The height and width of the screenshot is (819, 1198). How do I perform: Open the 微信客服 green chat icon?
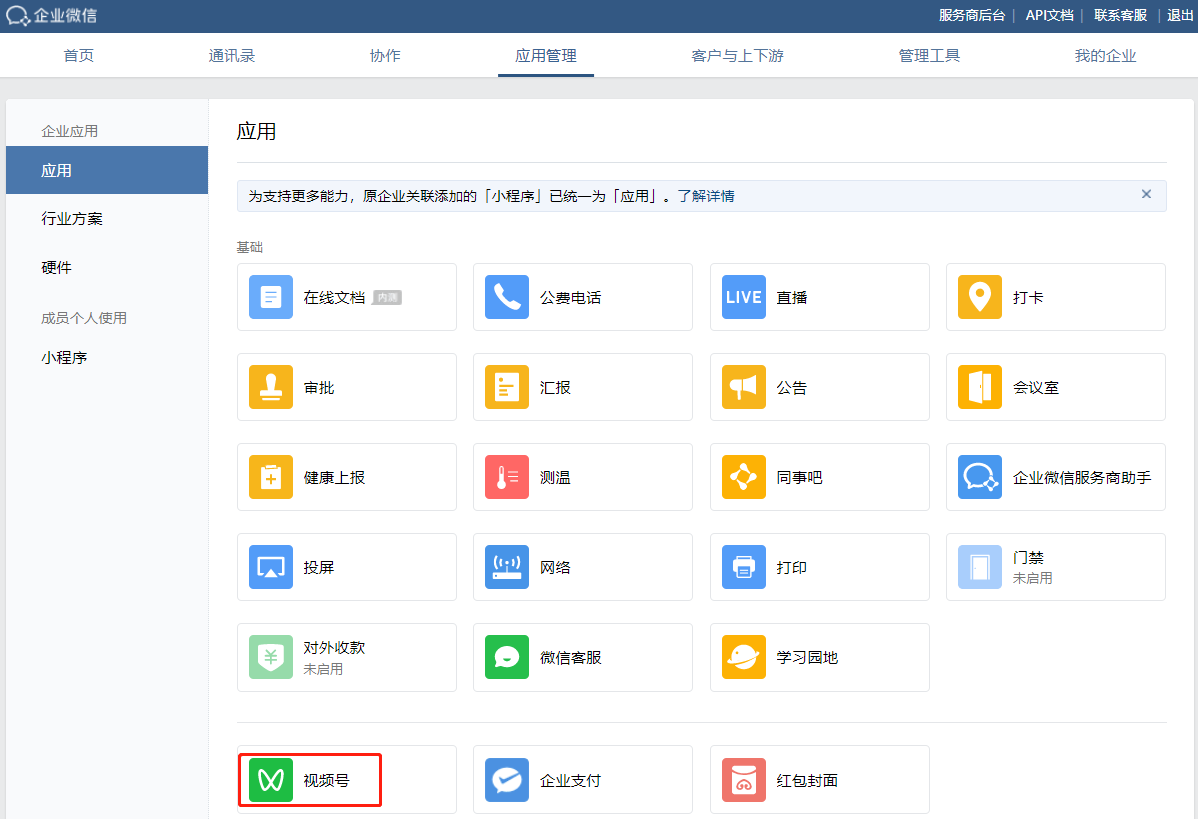point(507,657)
